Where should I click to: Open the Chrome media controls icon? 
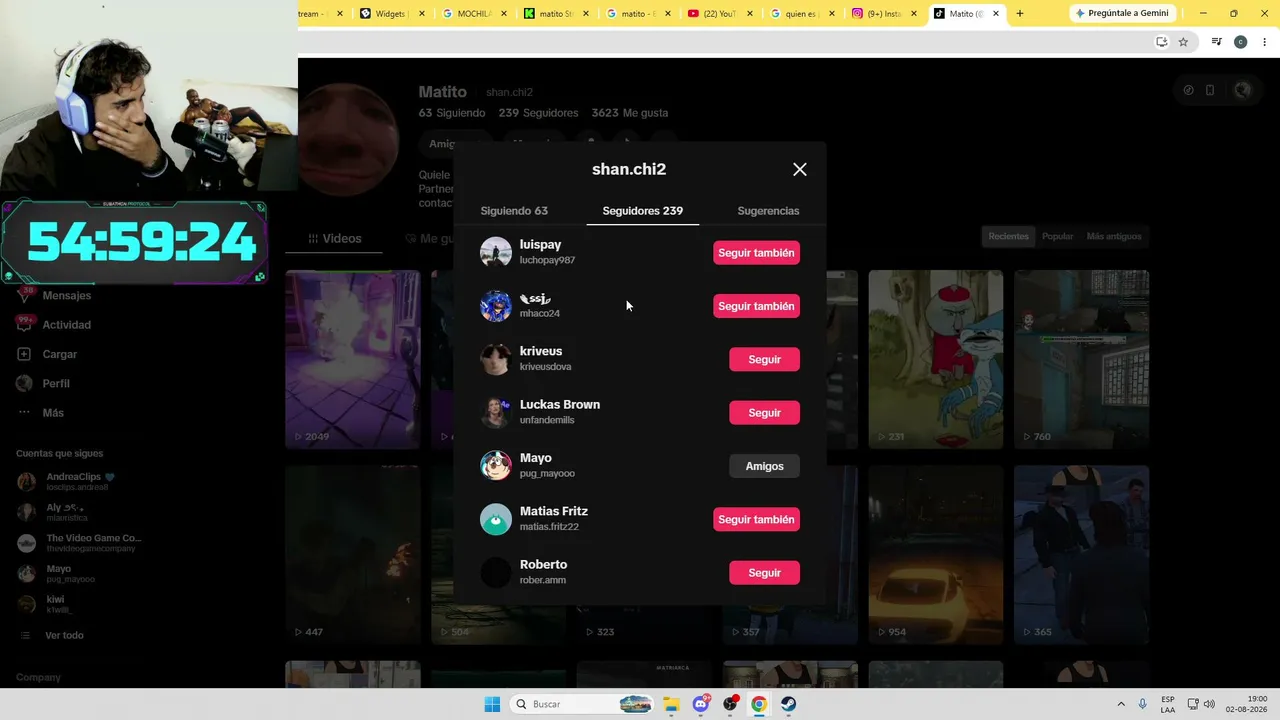1216,42
